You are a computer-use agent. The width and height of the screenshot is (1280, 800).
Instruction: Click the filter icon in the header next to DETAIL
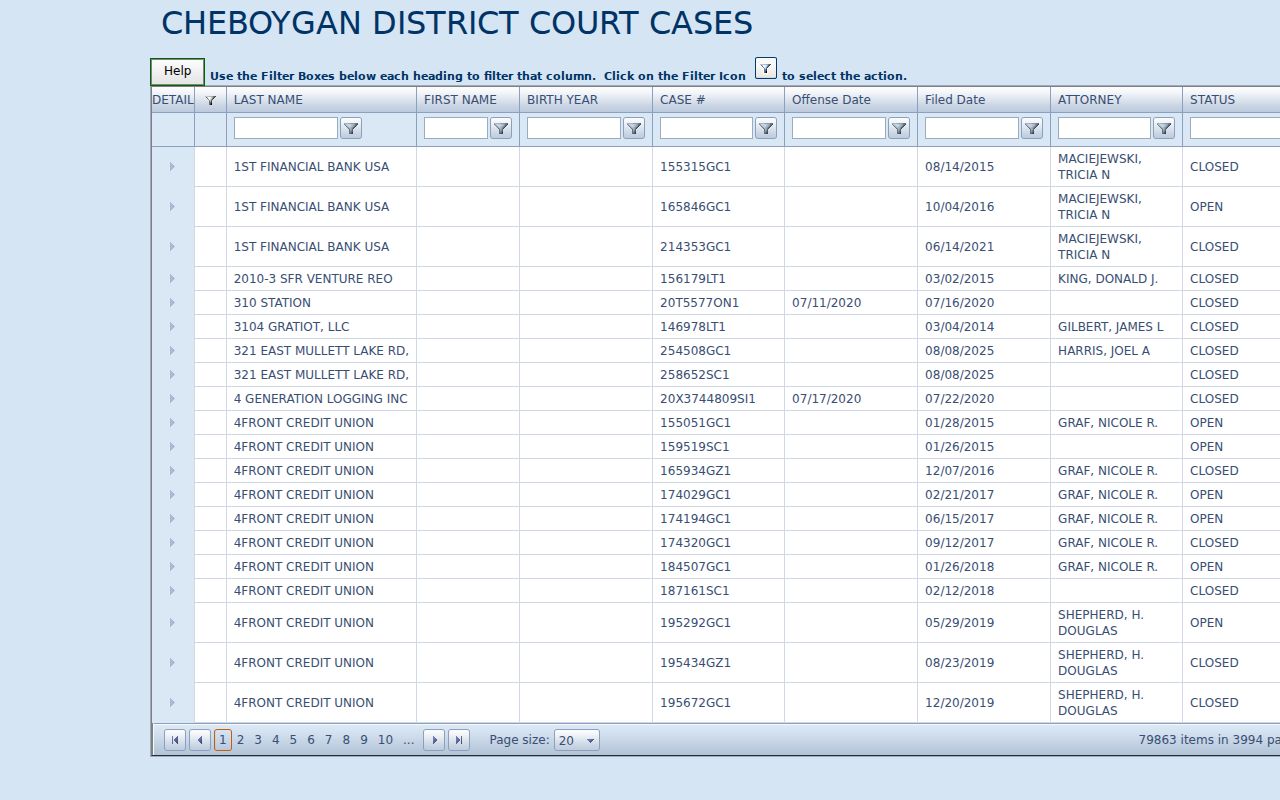tap(210, 100)
